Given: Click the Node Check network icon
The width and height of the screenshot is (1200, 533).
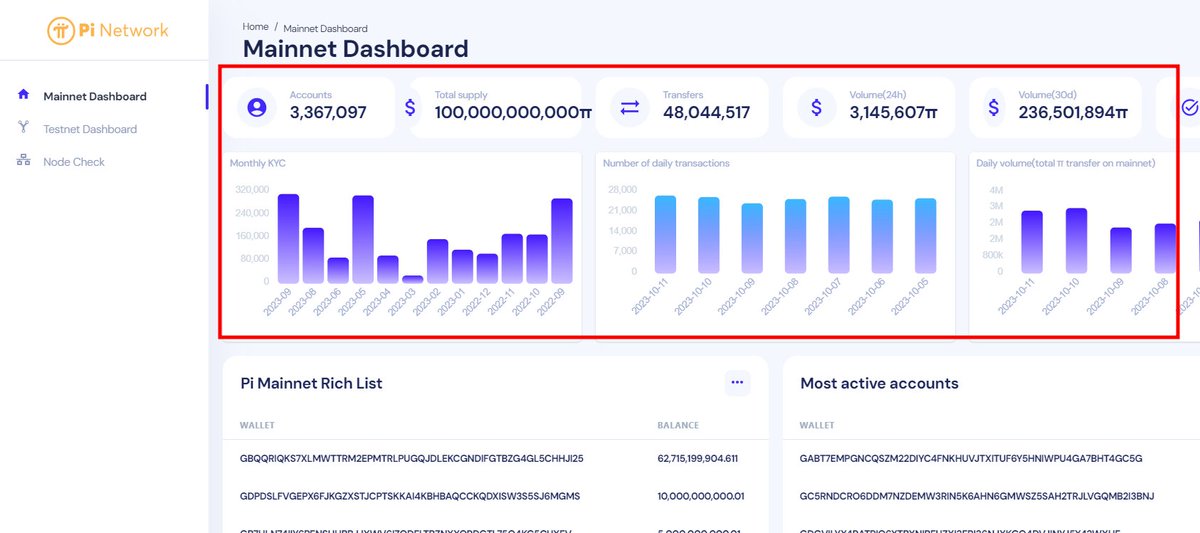Looking at the screenshot, I should coord(23,161).
